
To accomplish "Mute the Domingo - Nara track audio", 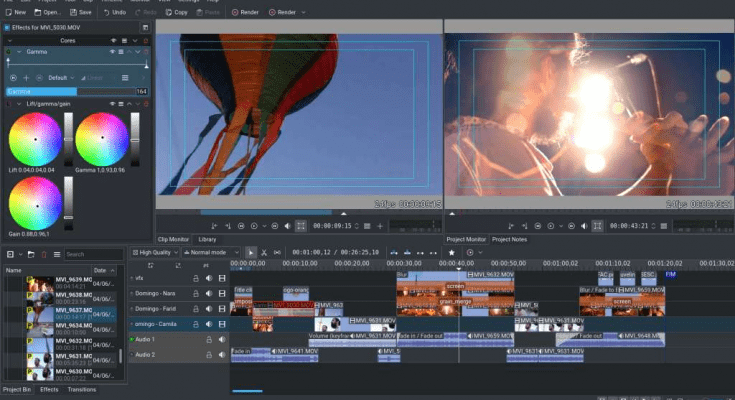I will pyautogui.click(x=209, y=294).
